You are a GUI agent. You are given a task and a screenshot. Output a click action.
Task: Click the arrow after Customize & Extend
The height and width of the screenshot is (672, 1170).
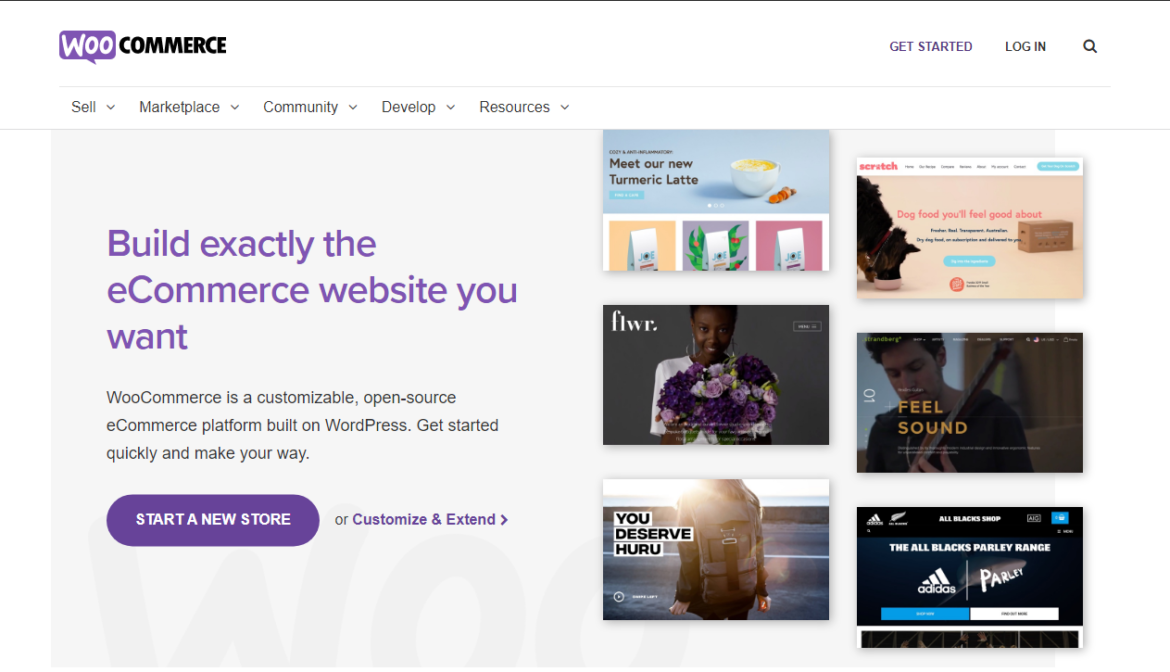[504, 520]
